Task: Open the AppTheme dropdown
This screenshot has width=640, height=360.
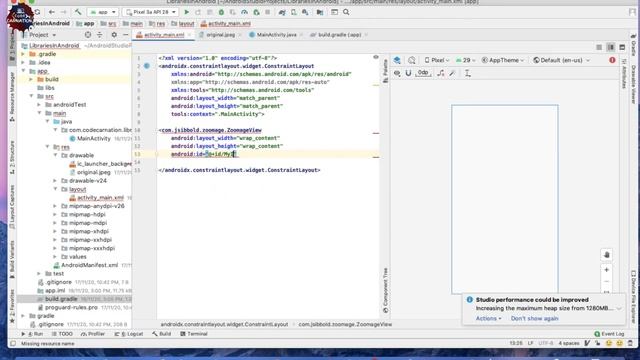Action: coord(503,60)
